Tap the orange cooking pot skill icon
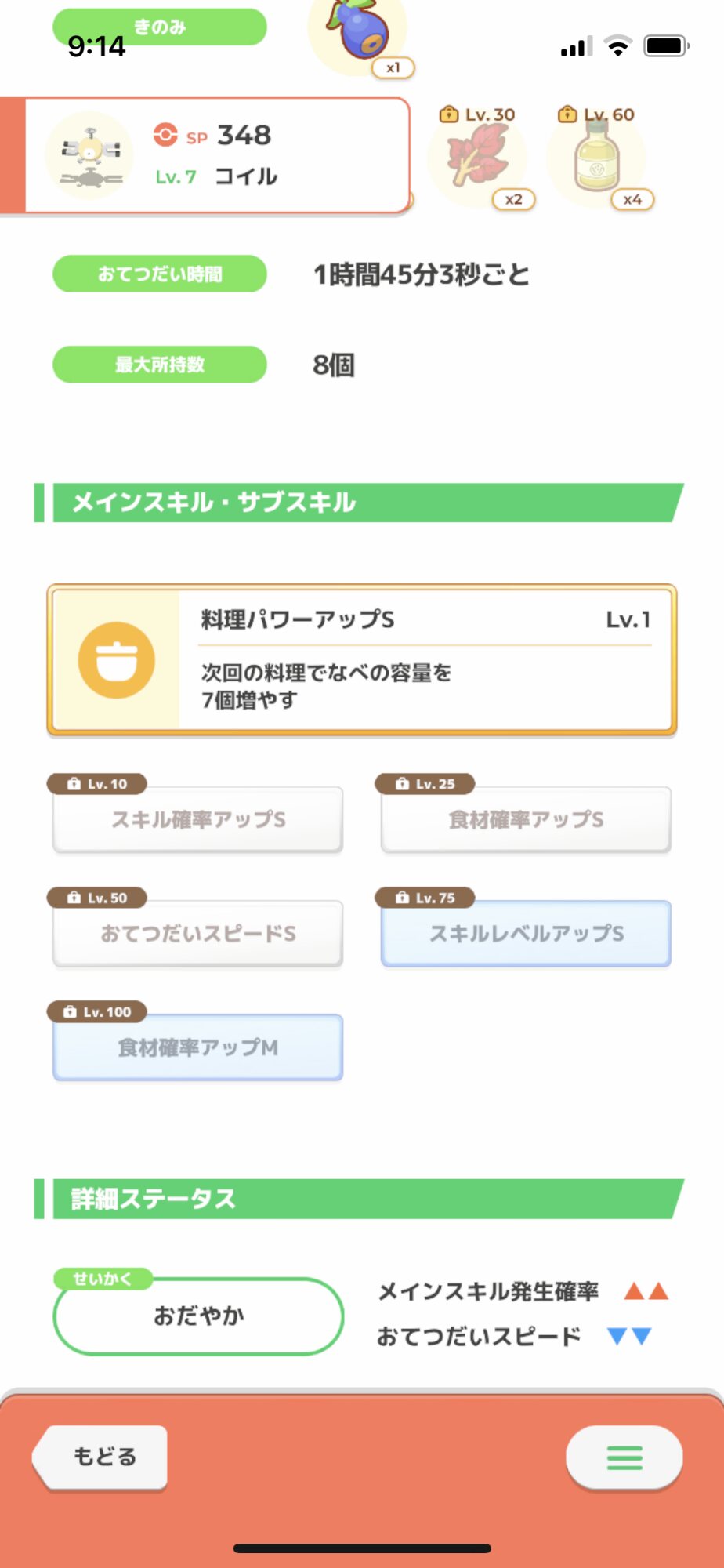 (117, 660)
